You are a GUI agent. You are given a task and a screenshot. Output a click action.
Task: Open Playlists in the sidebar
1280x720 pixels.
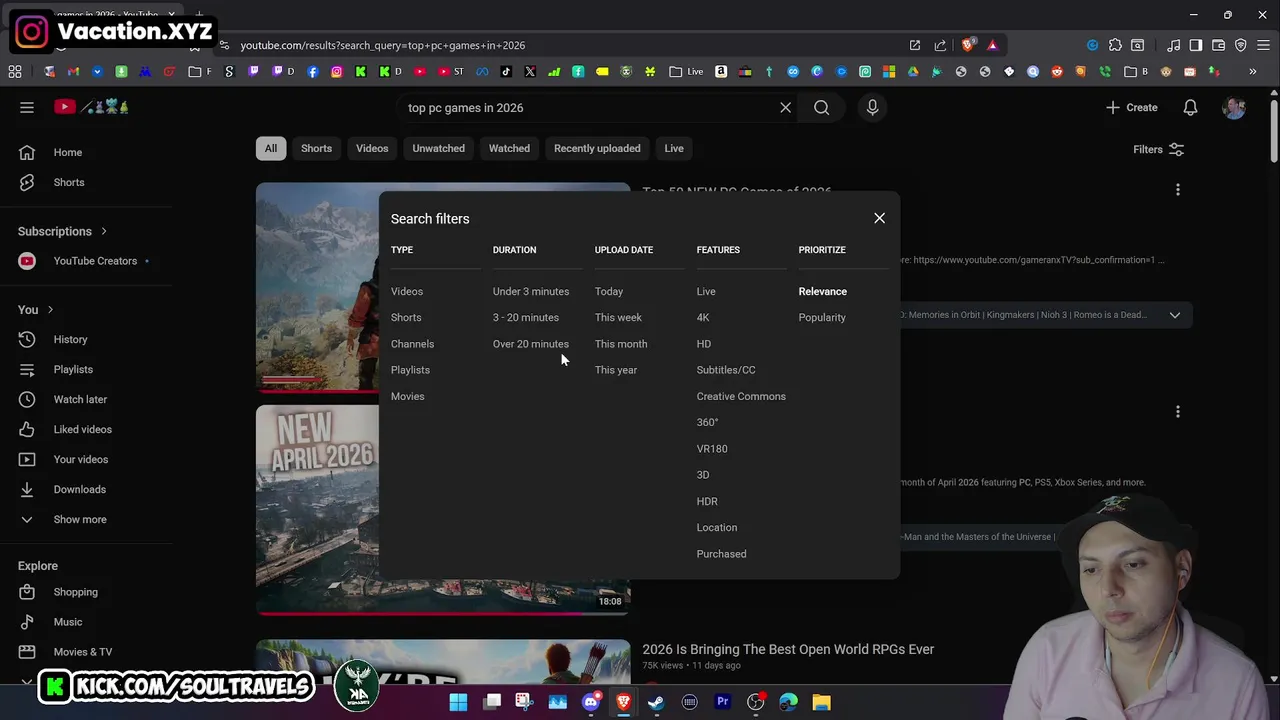click(x=73, y=369)
